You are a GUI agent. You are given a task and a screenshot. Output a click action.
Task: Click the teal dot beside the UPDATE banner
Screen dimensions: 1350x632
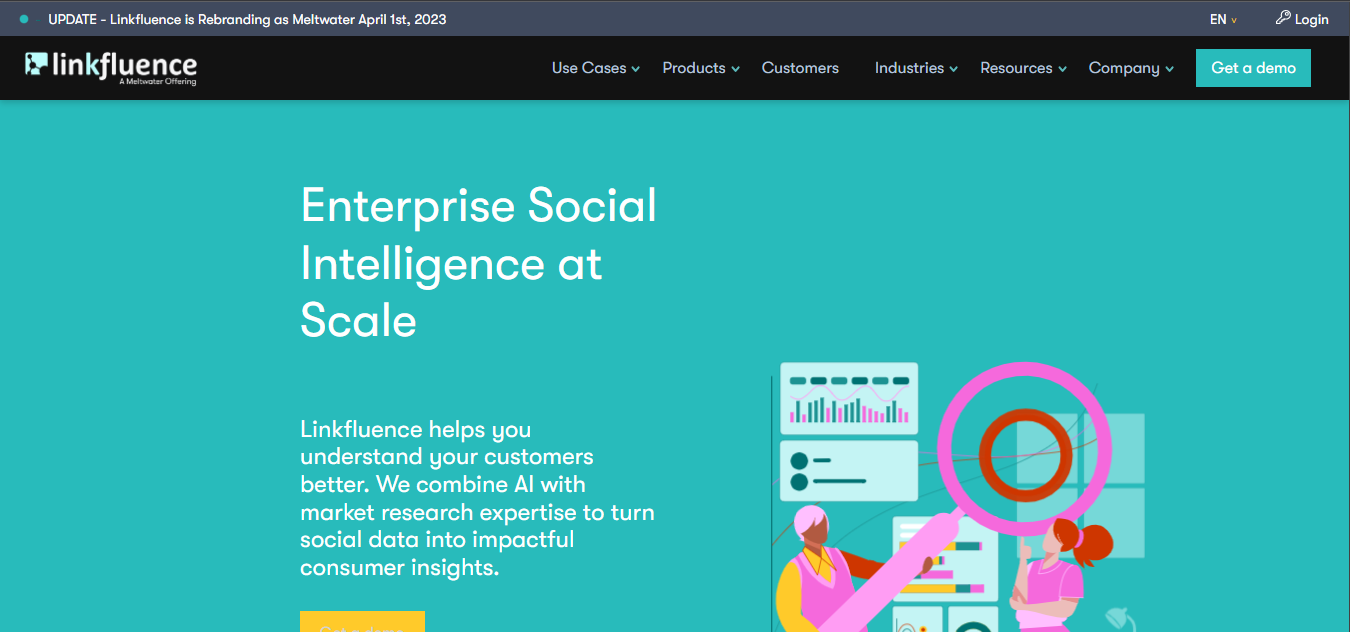point(24,19)
